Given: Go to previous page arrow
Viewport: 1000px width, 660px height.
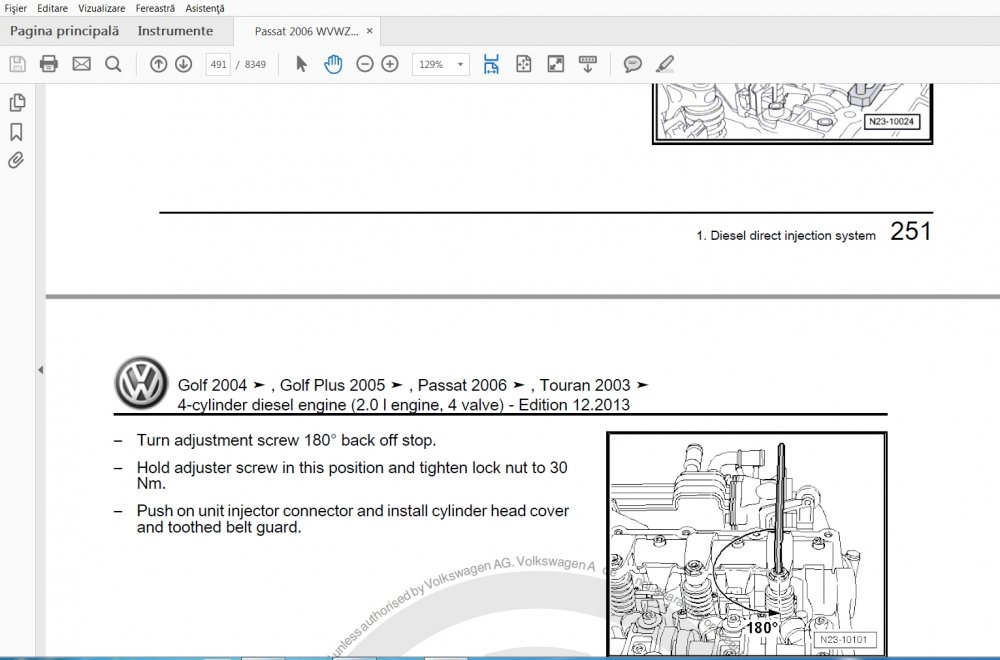Looking at the screenshot, I should tap(159, 64).
